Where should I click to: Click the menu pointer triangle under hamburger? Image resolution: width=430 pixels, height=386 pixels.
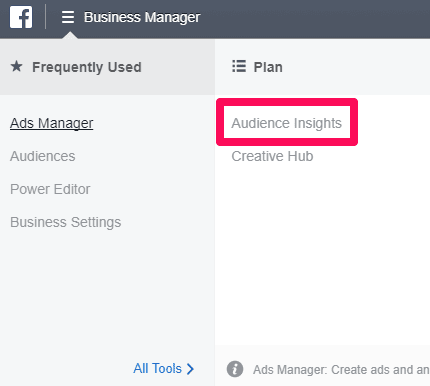click(x=70, y=35)
